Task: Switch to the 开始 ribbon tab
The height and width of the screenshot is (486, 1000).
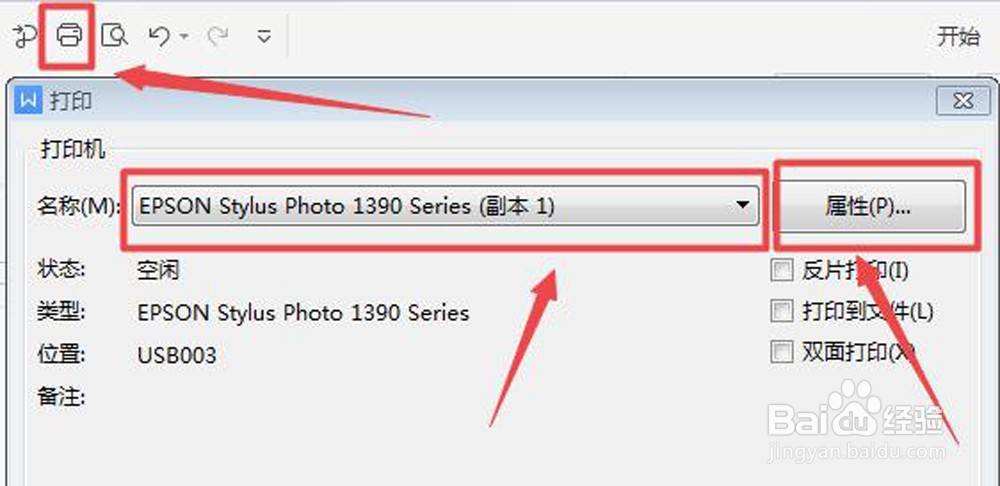Action: 959,36
